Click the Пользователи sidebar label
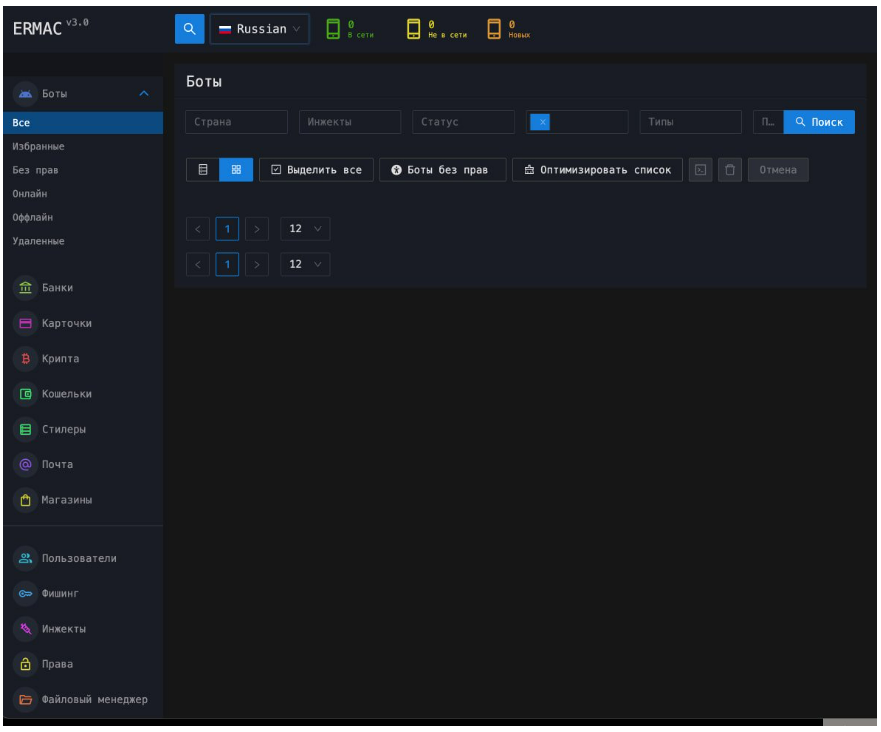The width and height of the screenshot is (881, 732). point(79,558)
